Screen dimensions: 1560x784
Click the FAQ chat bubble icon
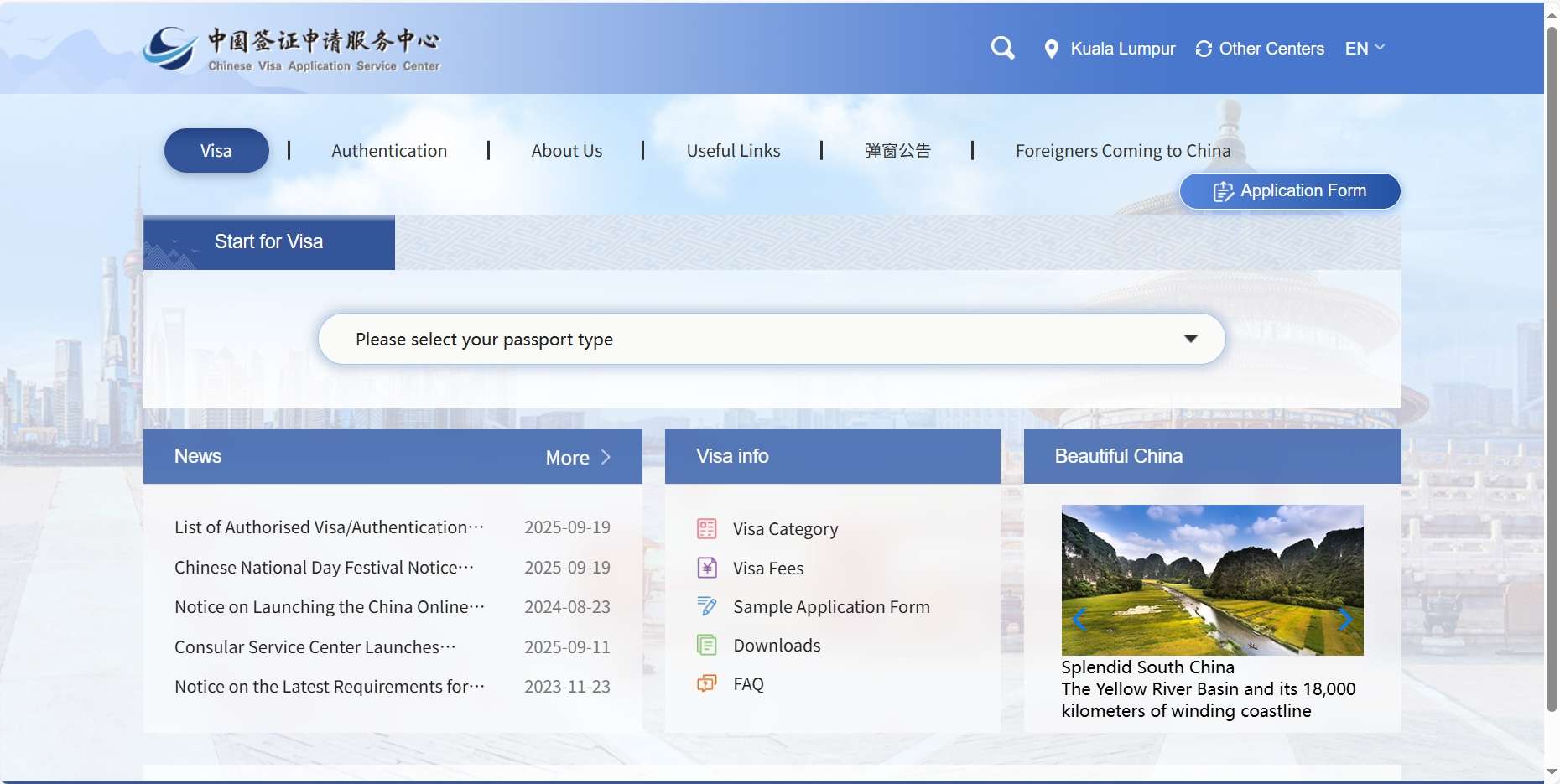point(707,684)
